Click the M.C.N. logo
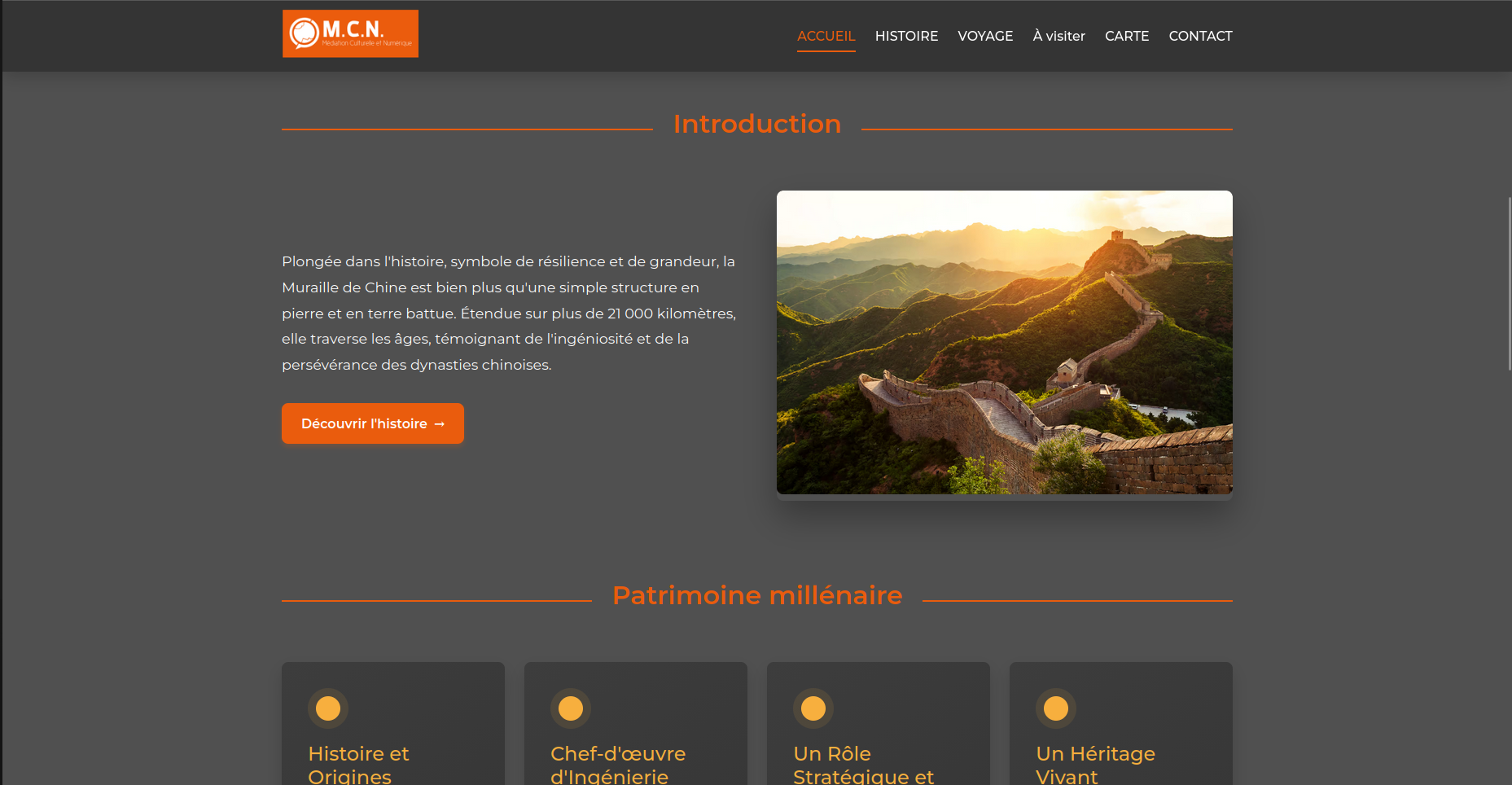The image size is (1512, 785). tap(349, 33)
